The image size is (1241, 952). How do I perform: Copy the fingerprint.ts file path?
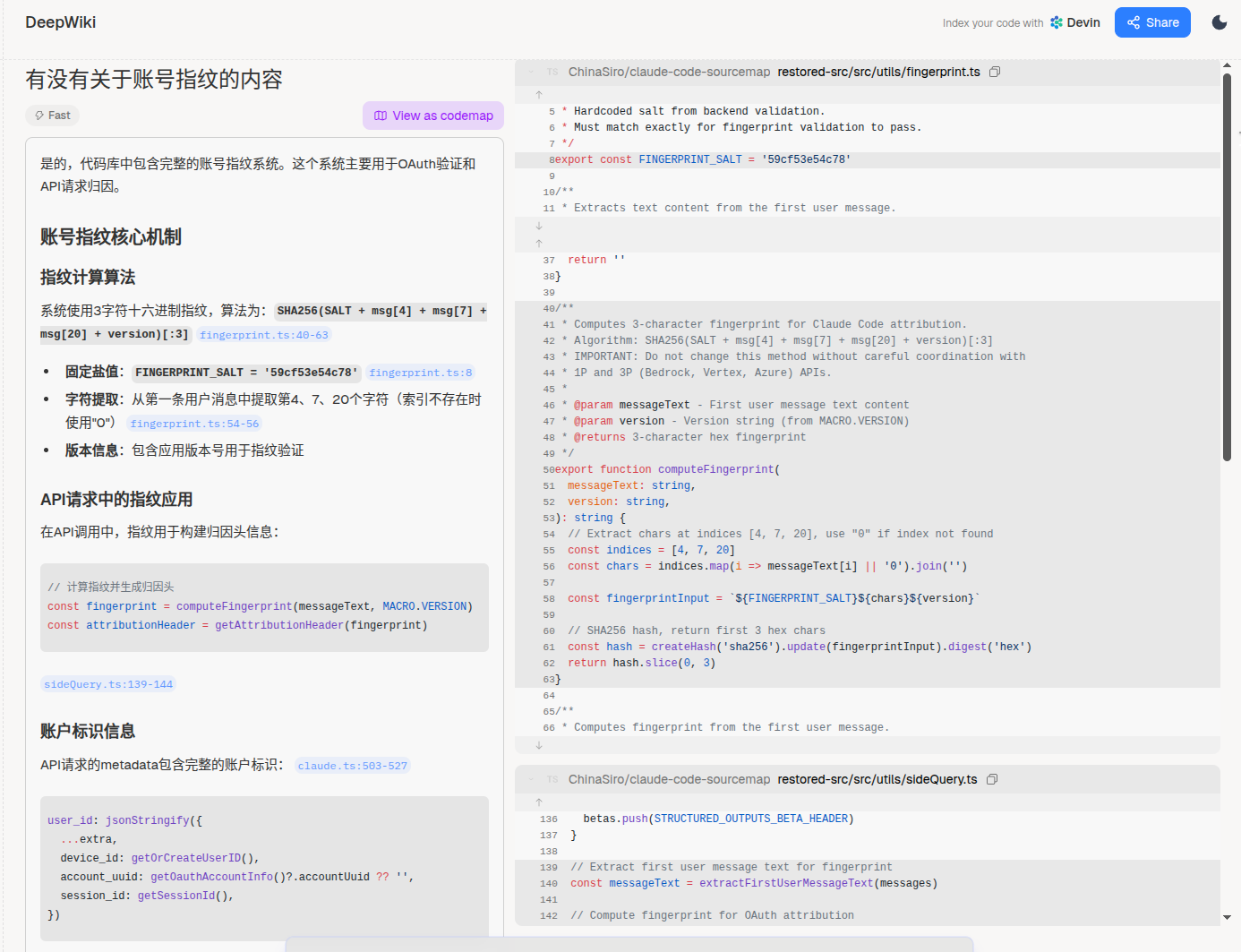(995, 72)
